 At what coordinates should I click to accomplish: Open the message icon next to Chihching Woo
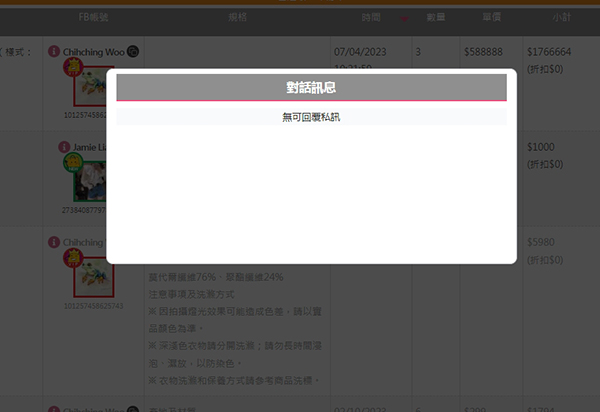pyautogui.click(x=134, y=51)
